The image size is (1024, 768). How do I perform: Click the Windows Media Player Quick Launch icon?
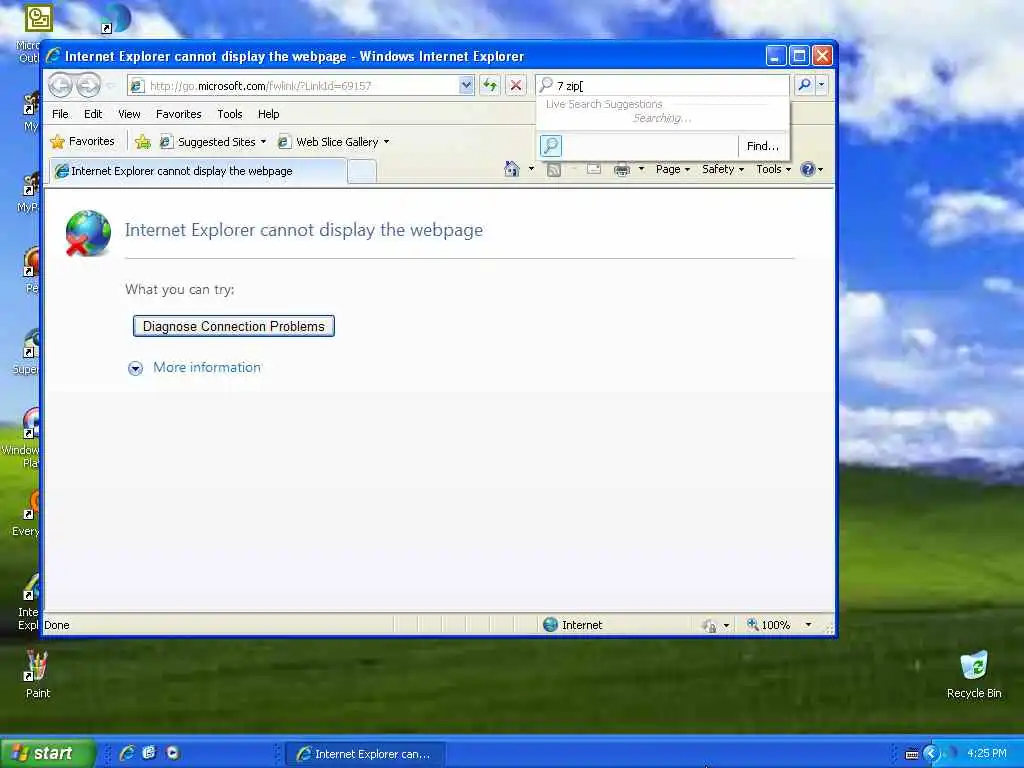click(x=172, y=753)
